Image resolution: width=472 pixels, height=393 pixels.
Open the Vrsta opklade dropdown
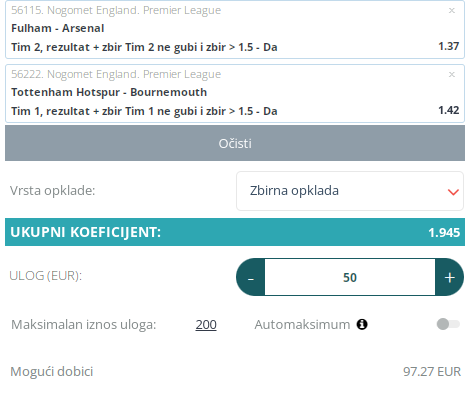click(350, 191)
